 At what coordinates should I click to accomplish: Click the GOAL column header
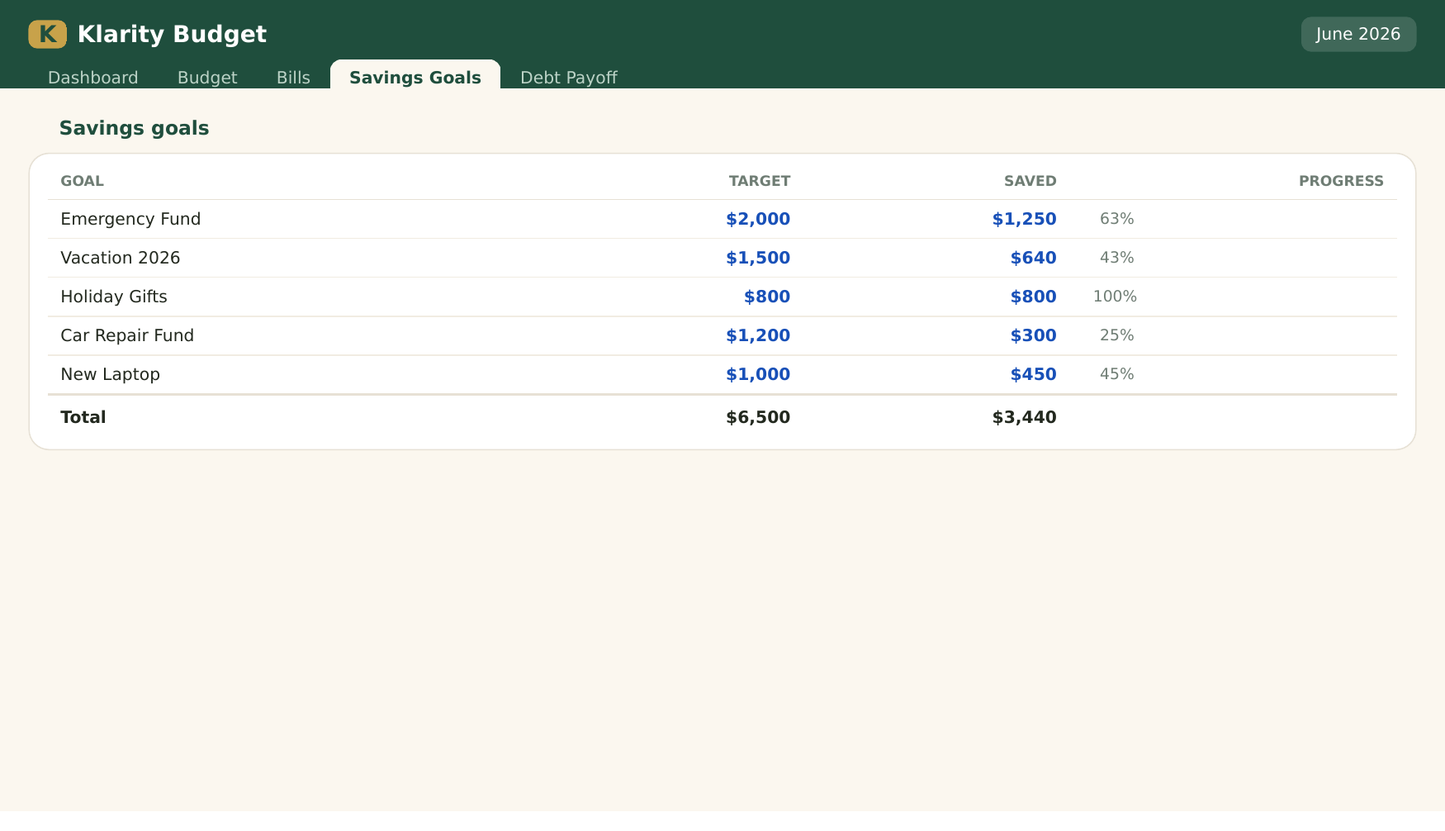pos(82,181)
